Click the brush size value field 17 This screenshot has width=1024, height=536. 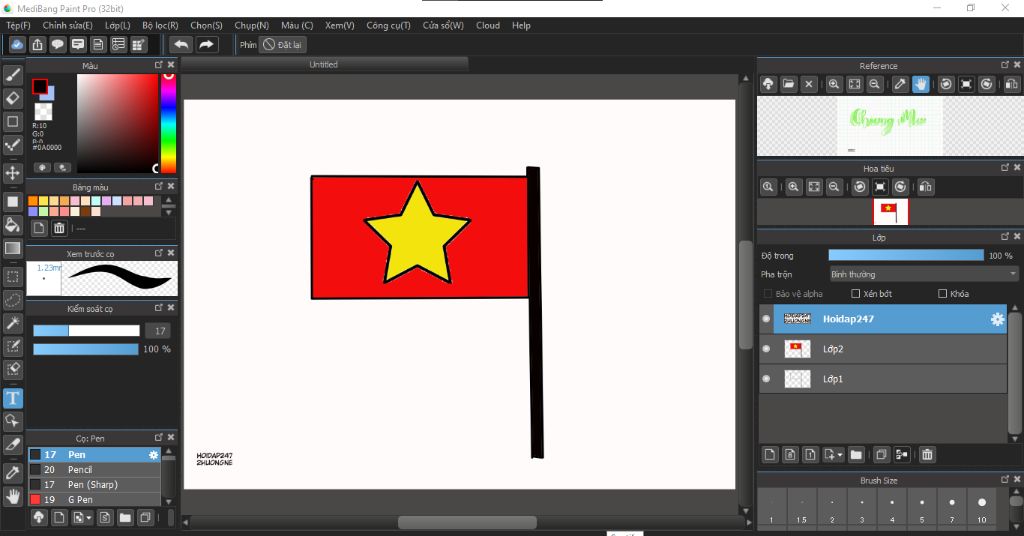tap(159, 331)
